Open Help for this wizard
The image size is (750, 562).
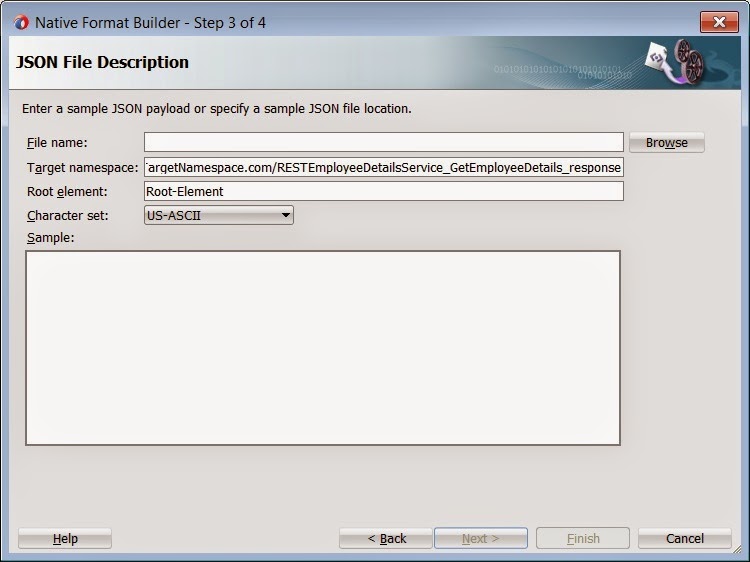(65, 539)
